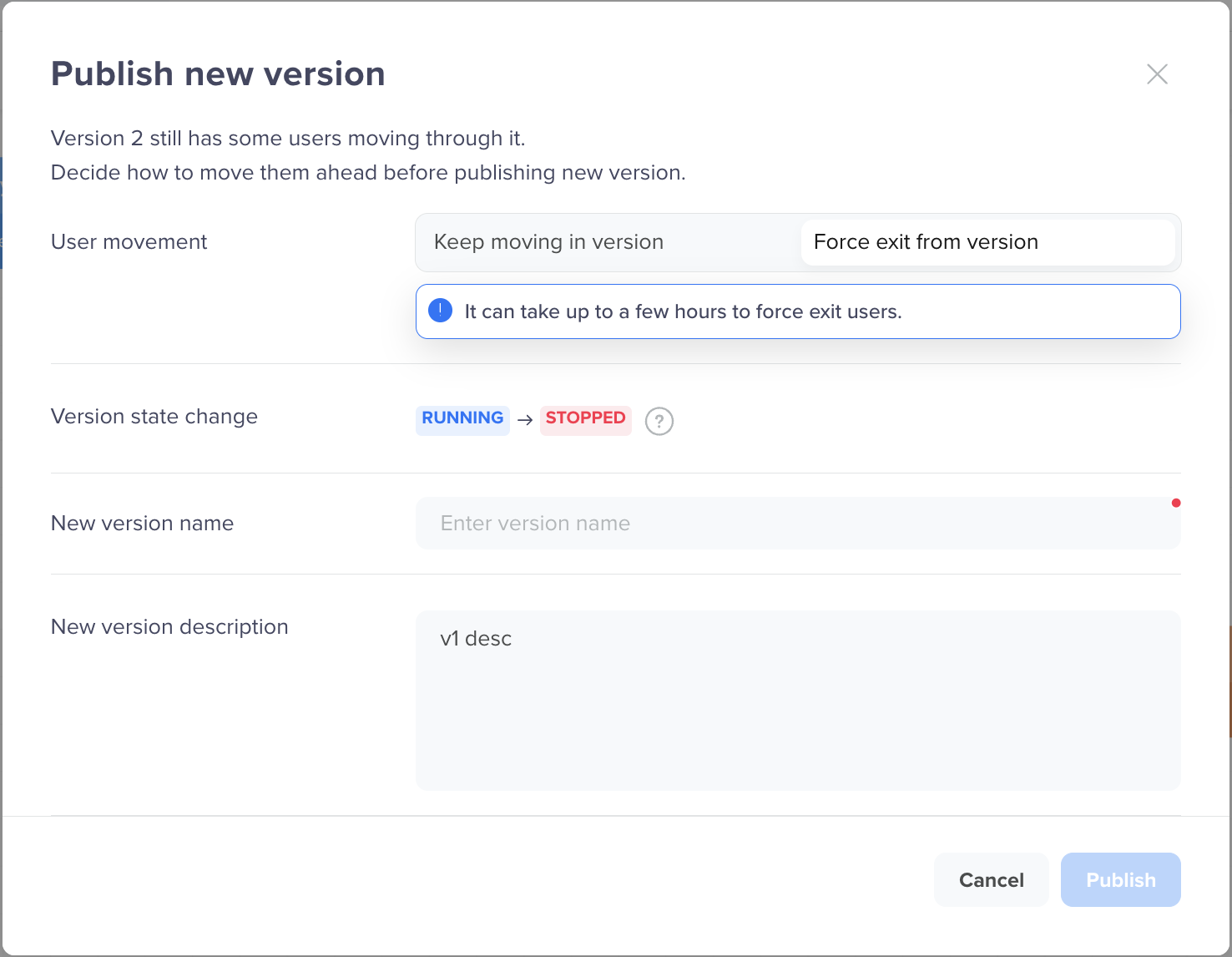Click the Publish new version dialog title
The width and height of the screenshot is (1232, 957).
click(218, 73)
